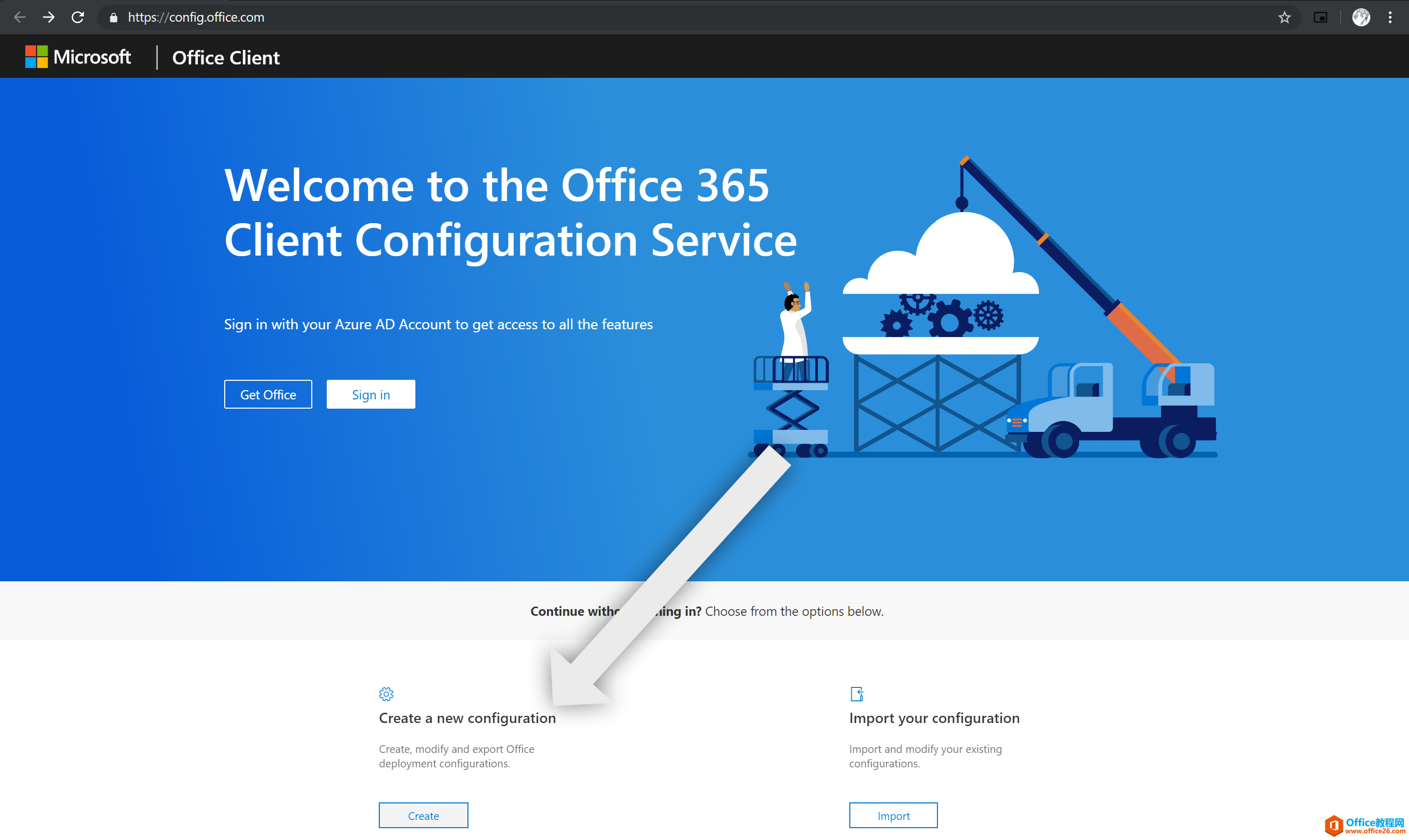The width and height of the screenshot is (1409, 840).
Task: Click the Office Client title in the header
Action: [x=225, y=57]
